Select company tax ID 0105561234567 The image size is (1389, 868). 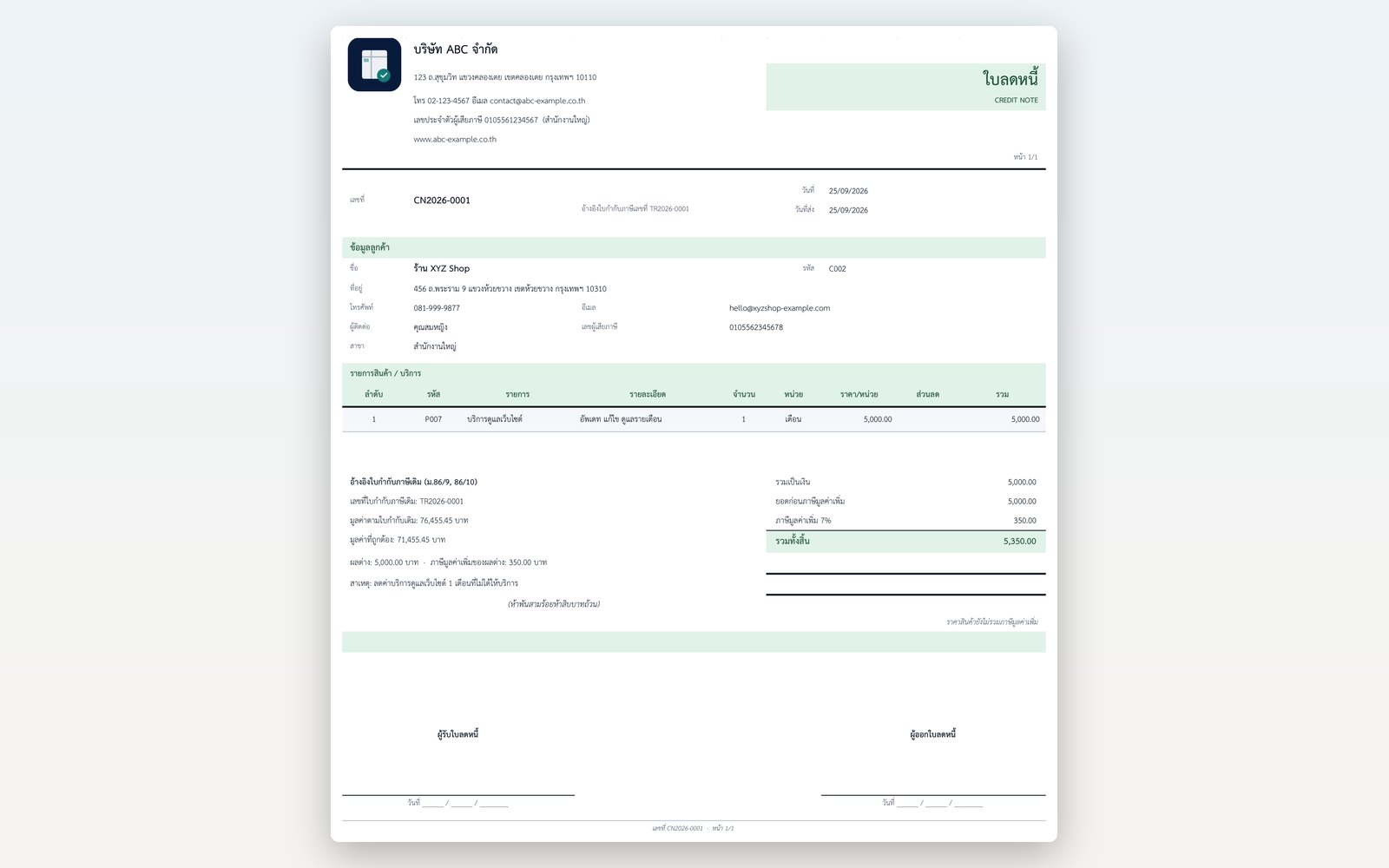(511, 120)
